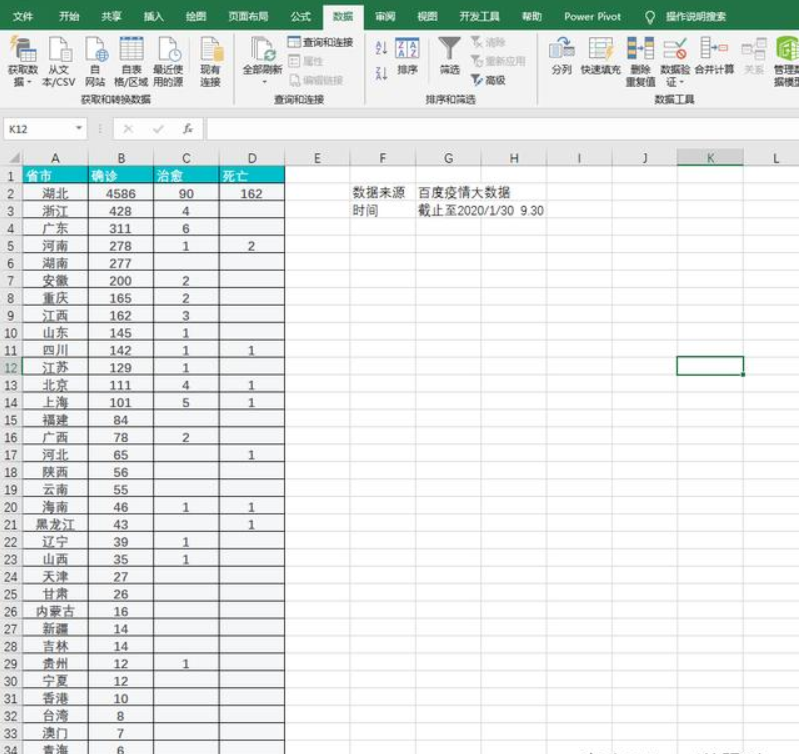Select row 12 header

coord(11,367)
